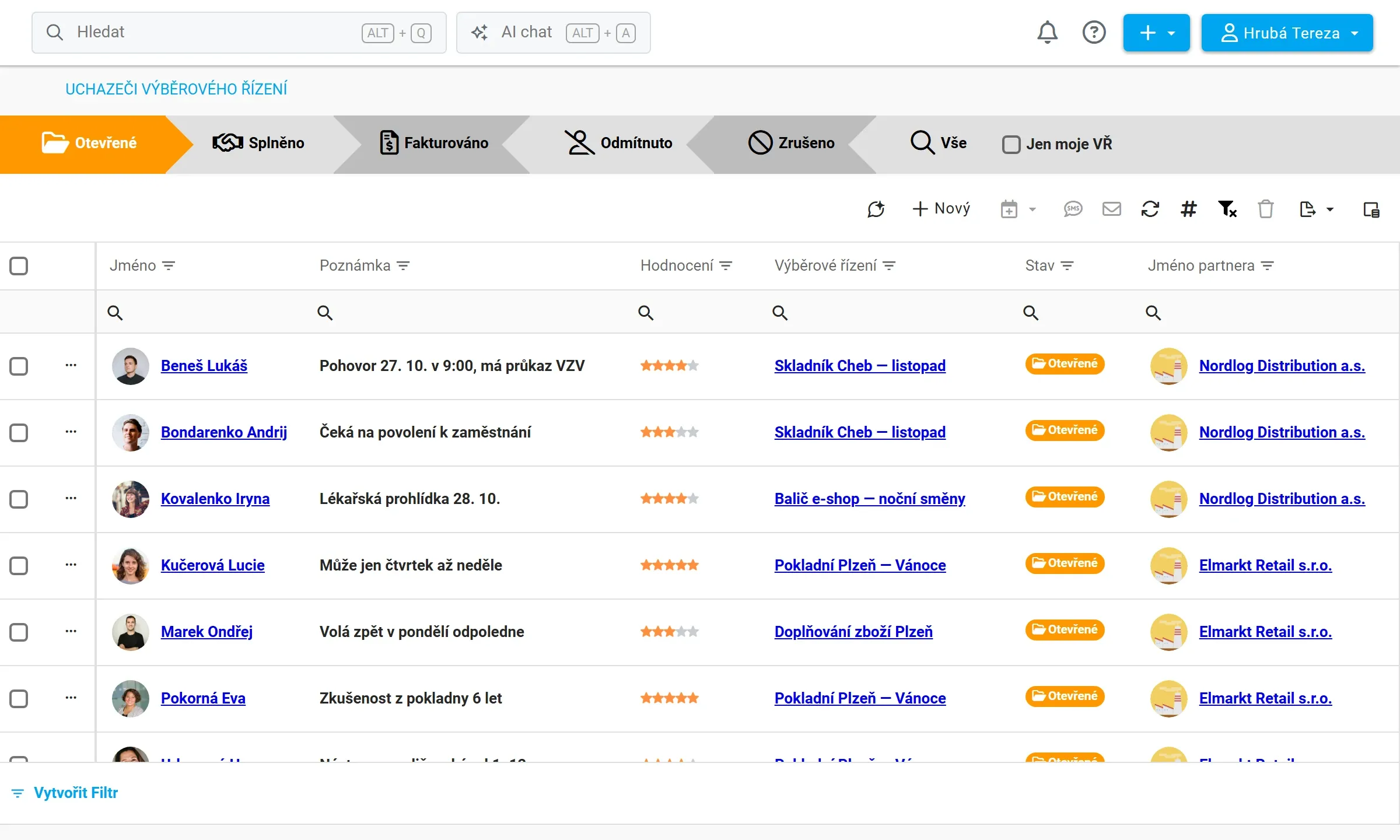This screenshot has height=840, width=1400.
Task: Expand the Hrubá Tereza user menu
Action: (1287, 33)
